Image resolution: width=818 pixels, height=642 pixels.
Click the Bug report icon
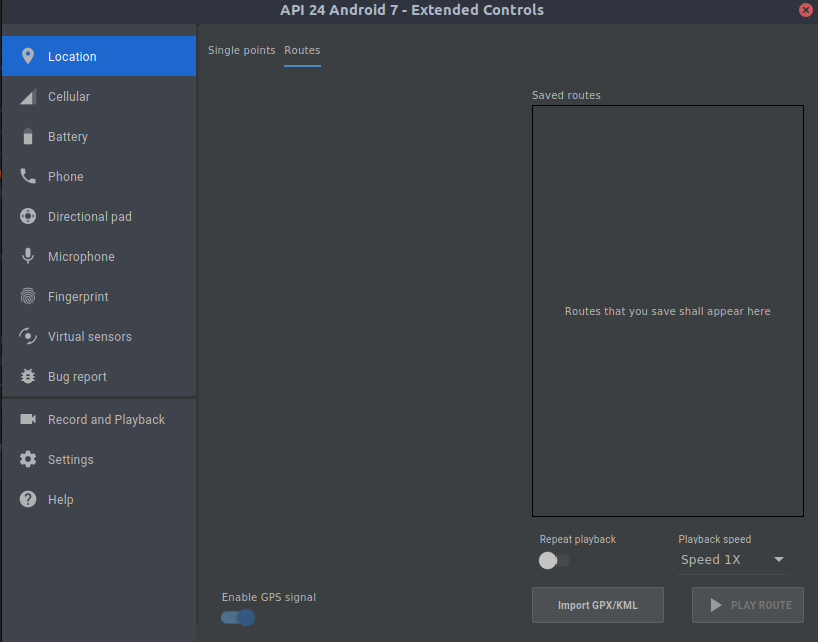28,377
